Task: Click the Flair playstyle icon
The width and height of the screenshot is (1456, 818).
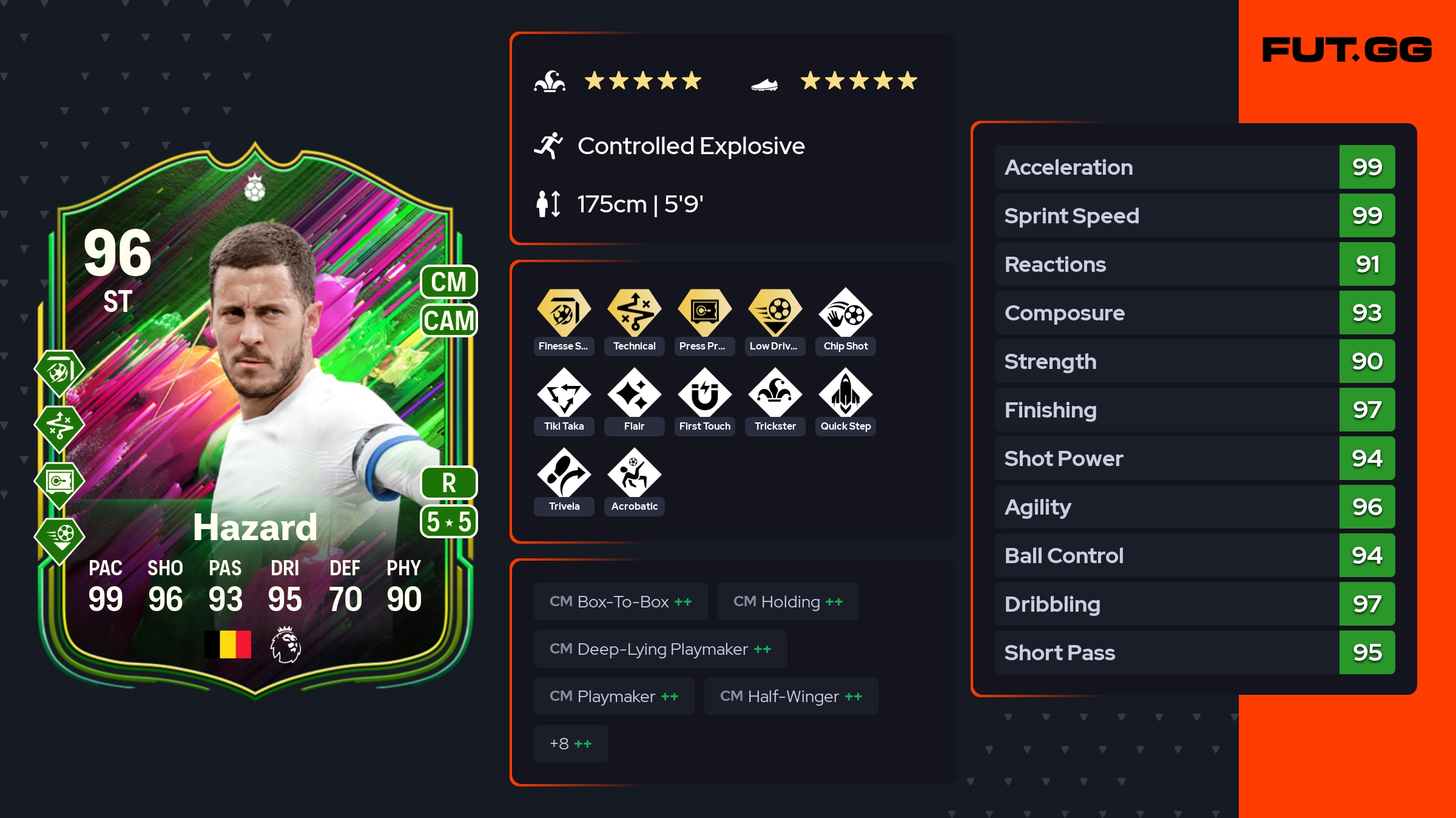Action: pos(634,393)
